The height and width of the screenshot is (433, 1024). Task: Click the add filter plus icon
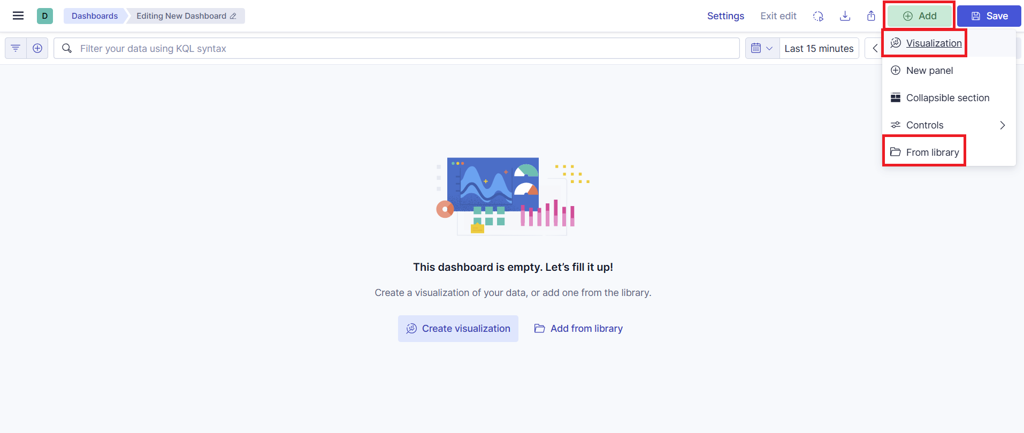37,48
